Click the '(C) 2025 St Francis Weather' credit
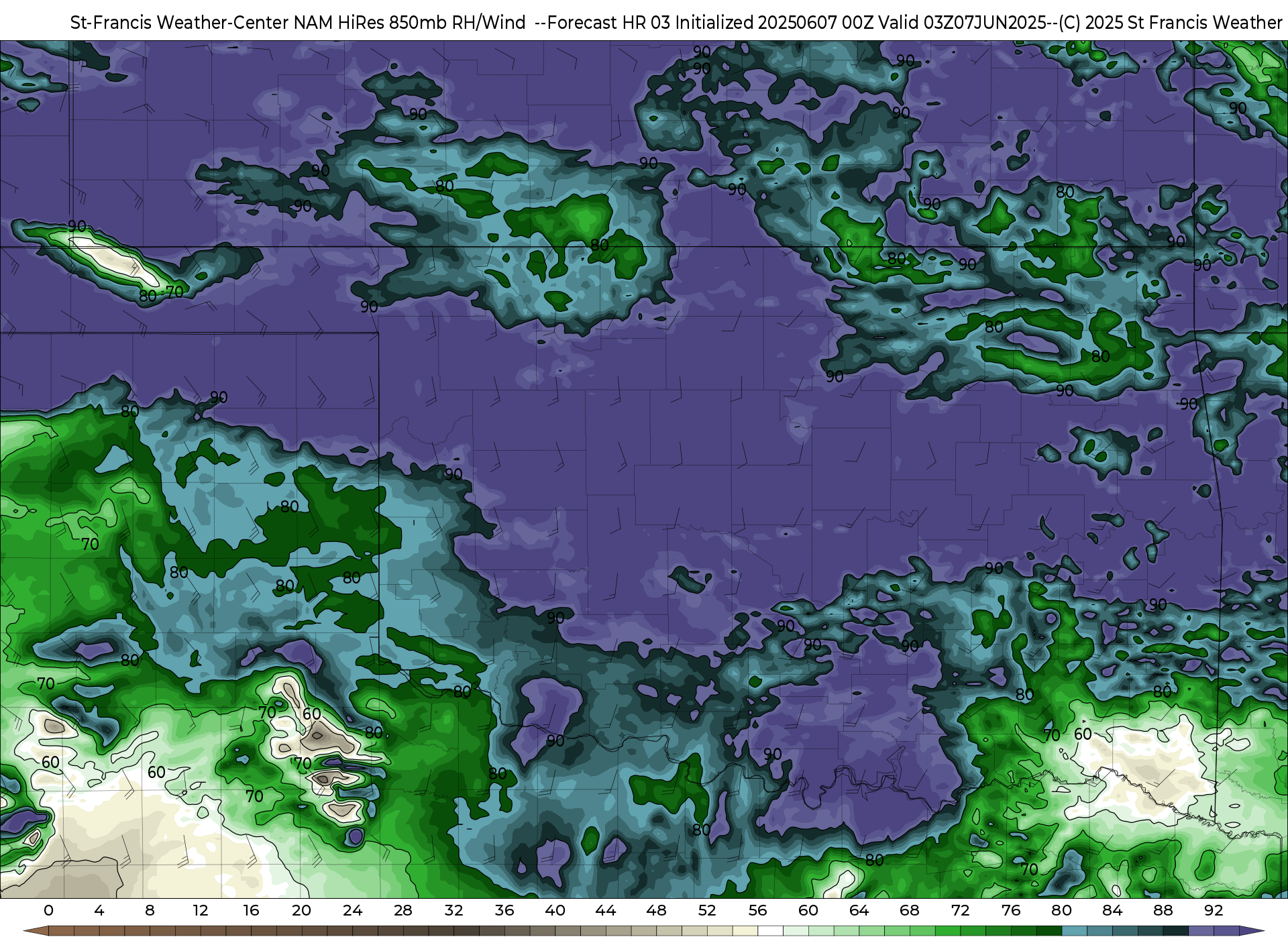Image resolution: width=1288 pixels, height=939 pixels. point(1171,23)
